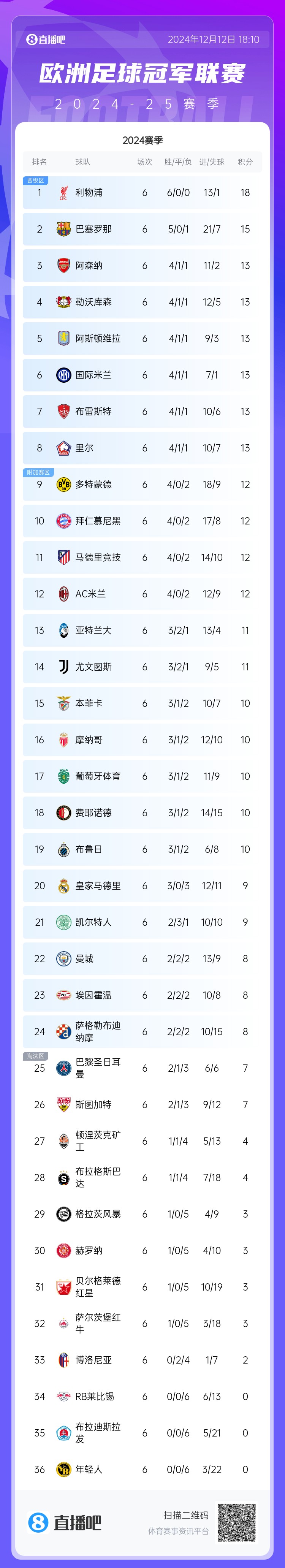This screenshot has height=1568, width=285.
Task: Click the 积分 column header
Action: [x=245, y=162]
